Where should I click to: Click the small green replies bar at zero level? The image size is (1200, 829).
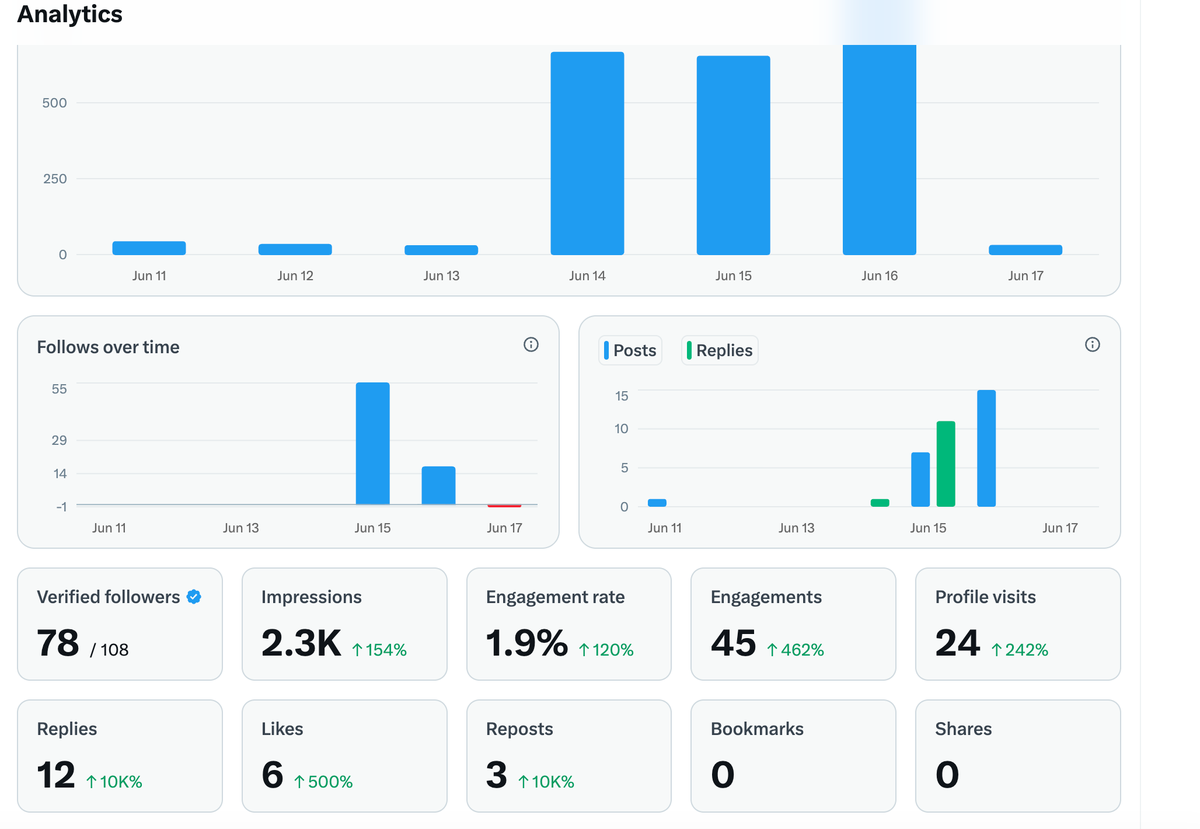click(x=880, y=503)
